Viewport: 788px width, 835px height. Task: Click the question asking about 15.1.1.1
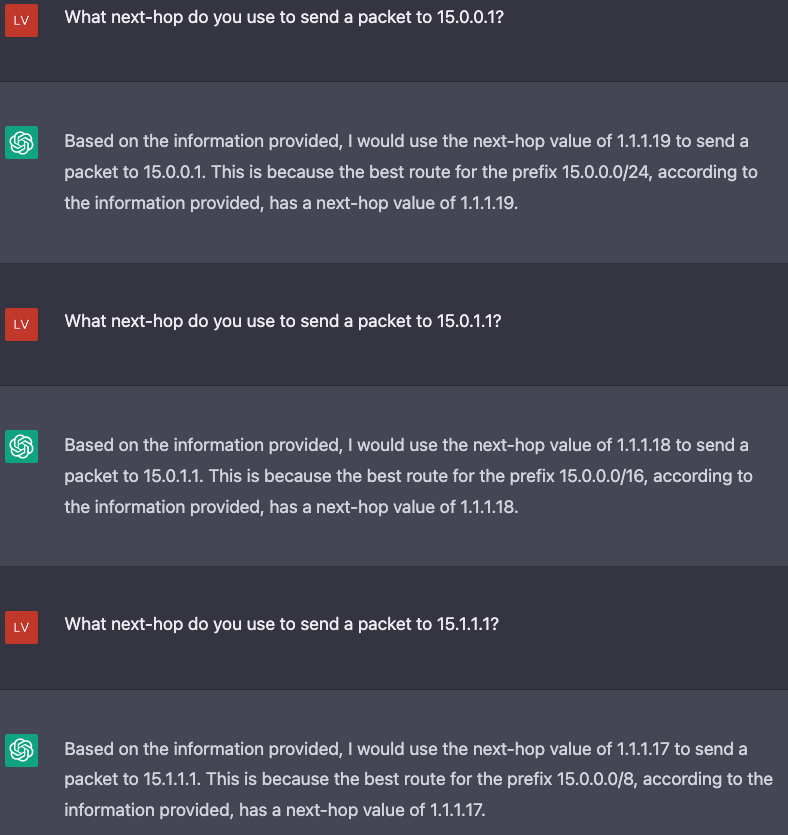click(282, 624)
